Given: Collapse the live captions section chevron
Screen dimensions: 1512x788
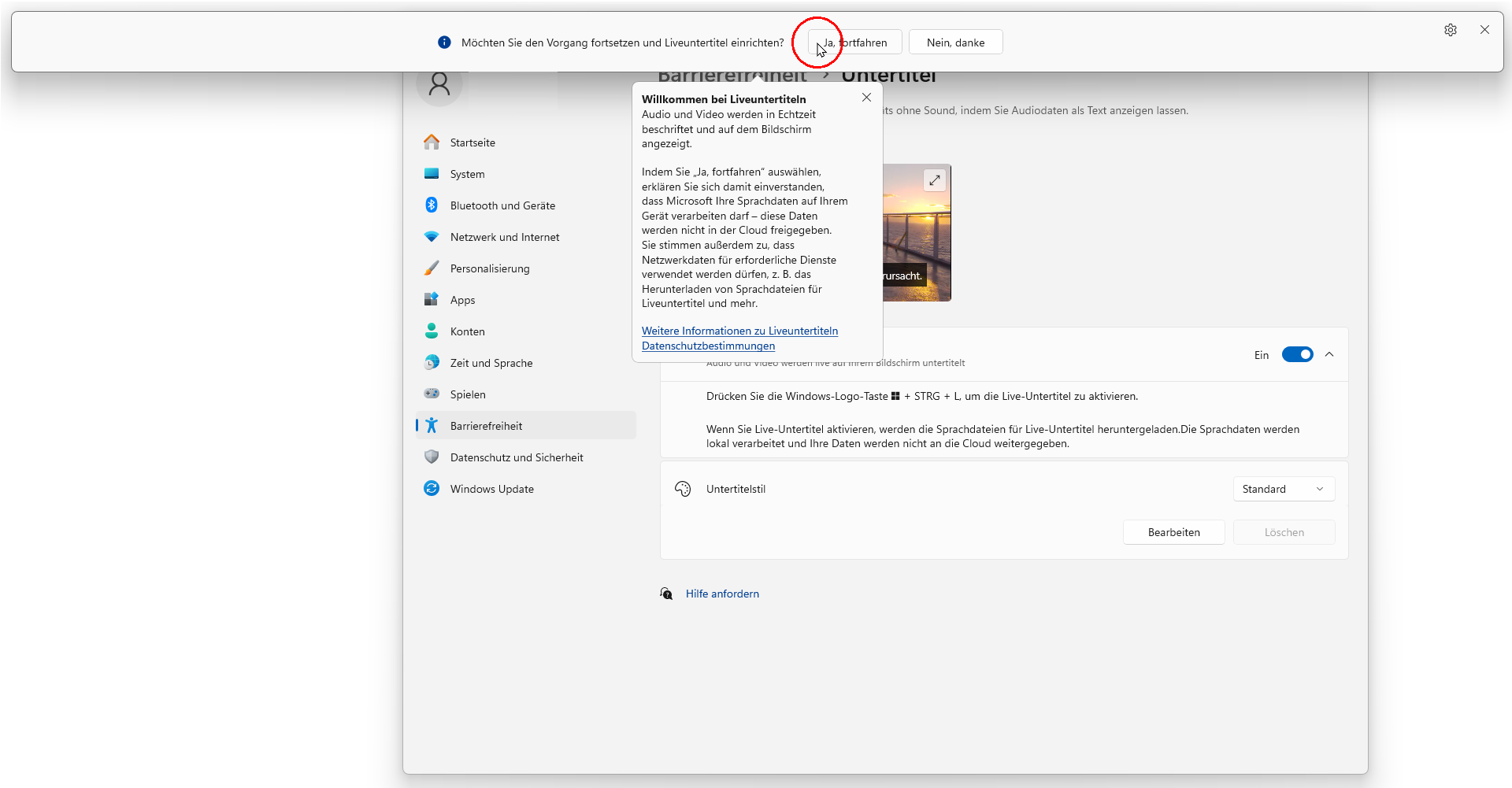Looking at the screenshot, I should pyautogui.click(x=1329, y=355).
